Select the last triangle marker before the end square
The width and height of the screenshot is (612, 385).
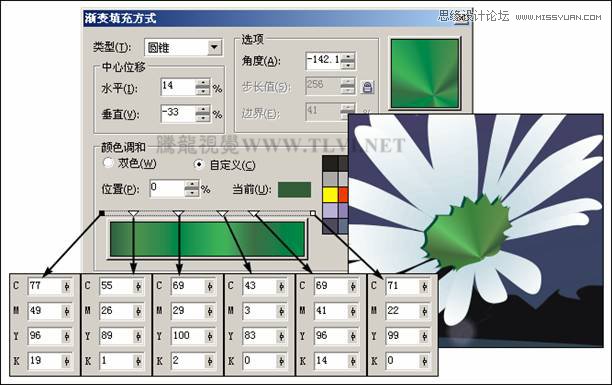pos(254,213)
